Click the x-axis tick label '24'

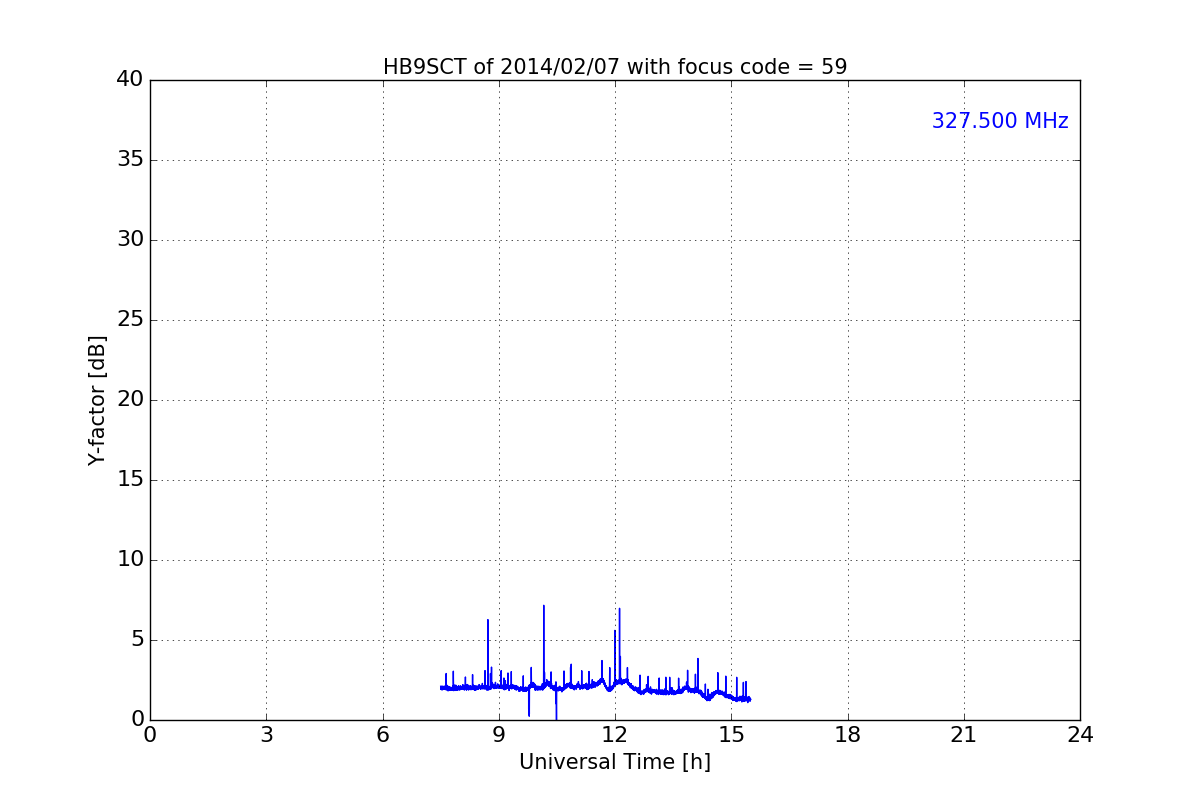(1080, 734)
